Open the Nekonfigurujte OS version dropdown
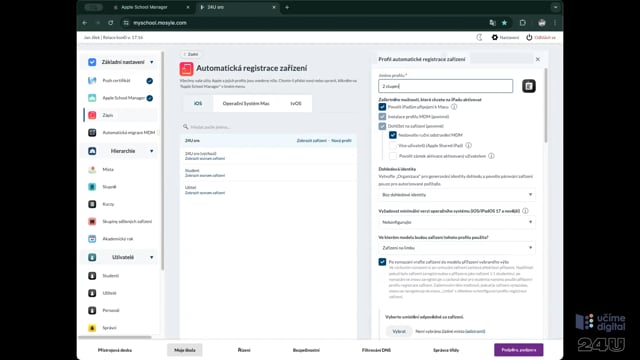This screenshot has height=360, width=640. [x=457, y=222]
